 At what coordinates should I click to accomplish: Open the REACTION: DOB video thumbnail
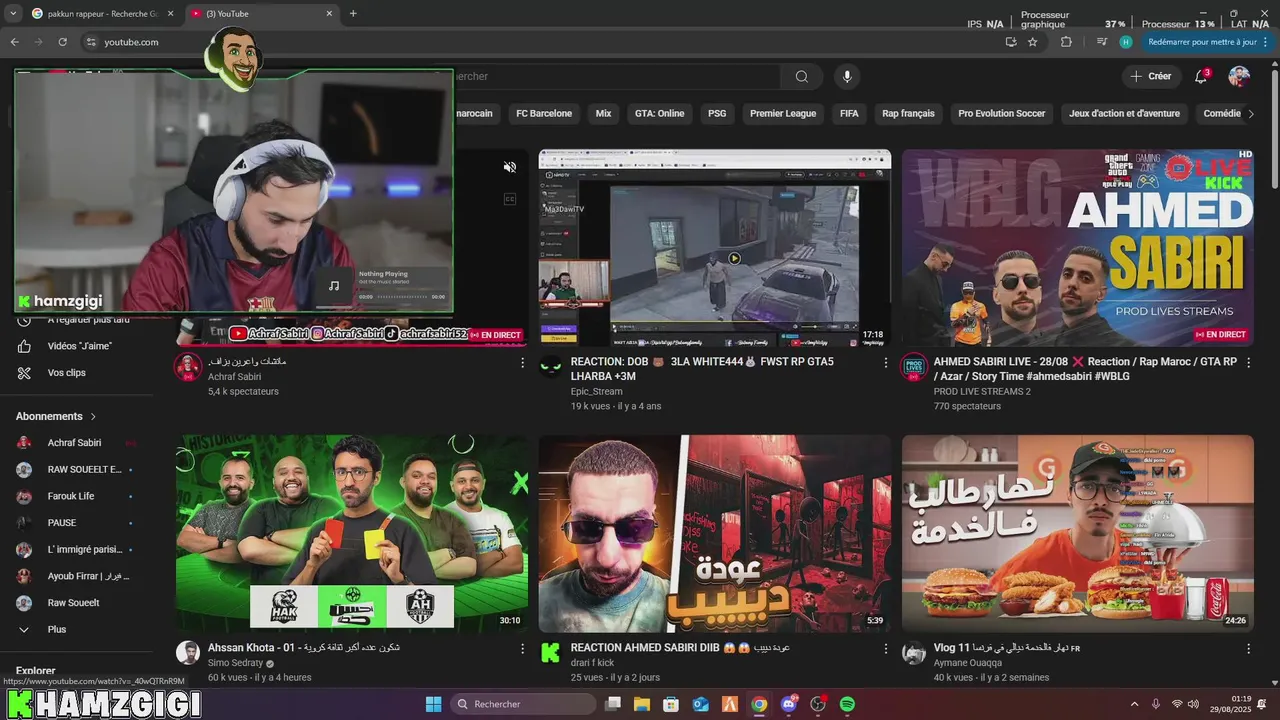coord(715,248)
